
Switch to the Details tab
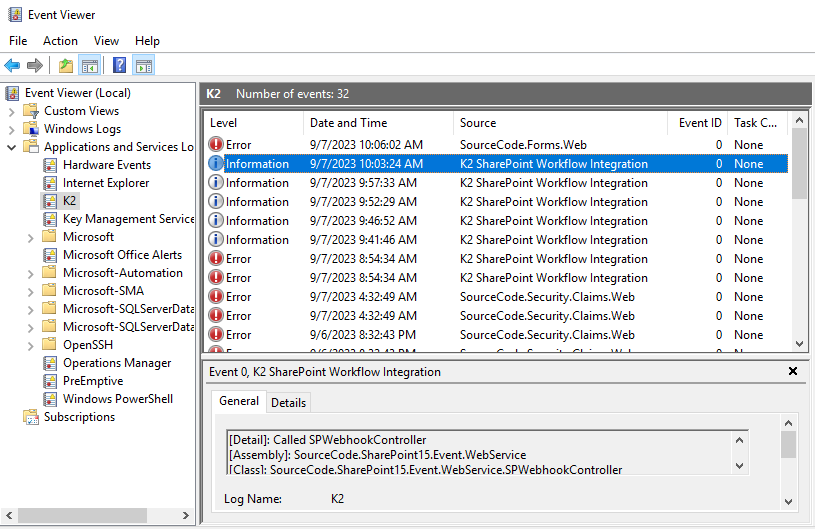(288, 403)
